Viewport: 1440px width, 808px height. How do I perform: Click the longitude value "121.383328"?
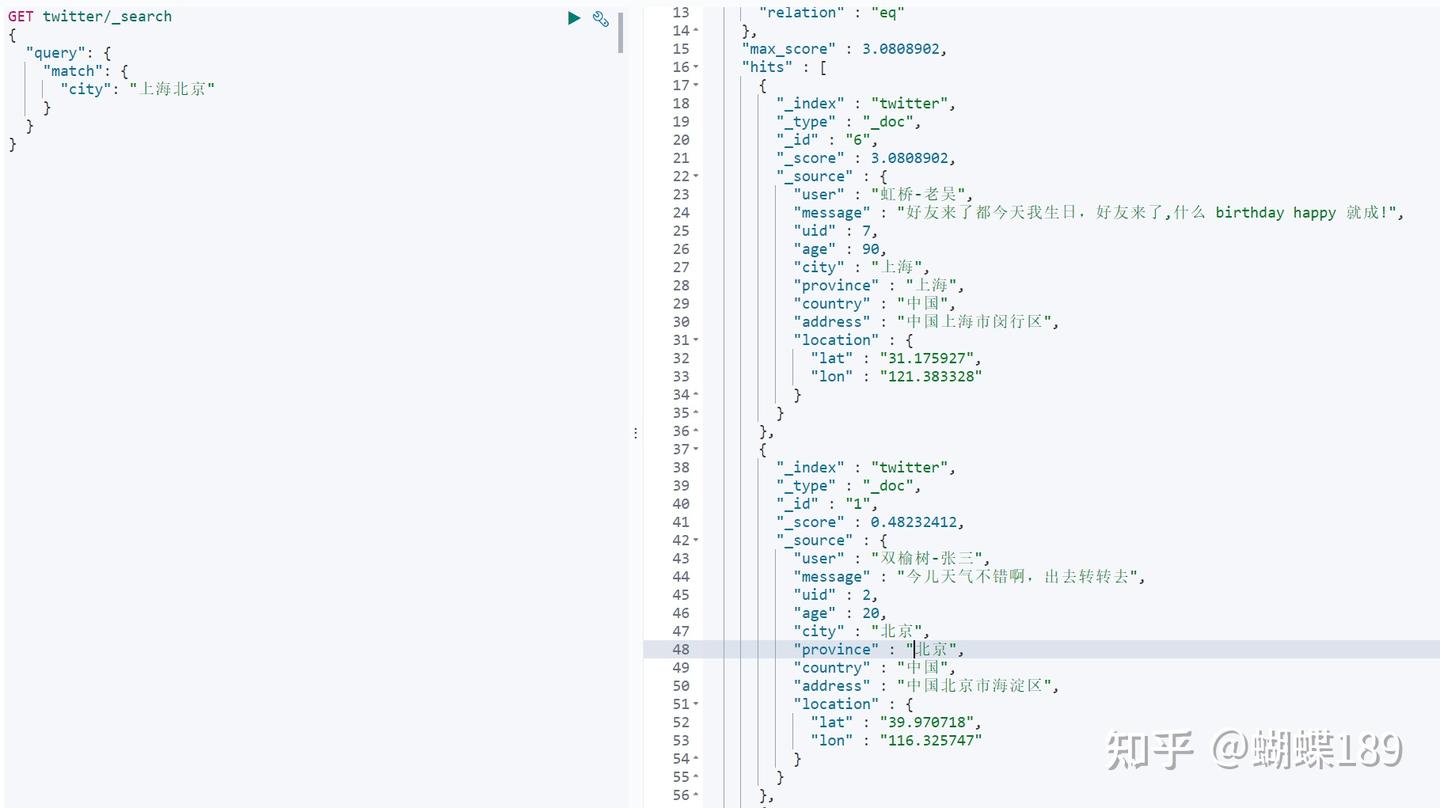tap(930, 376)
